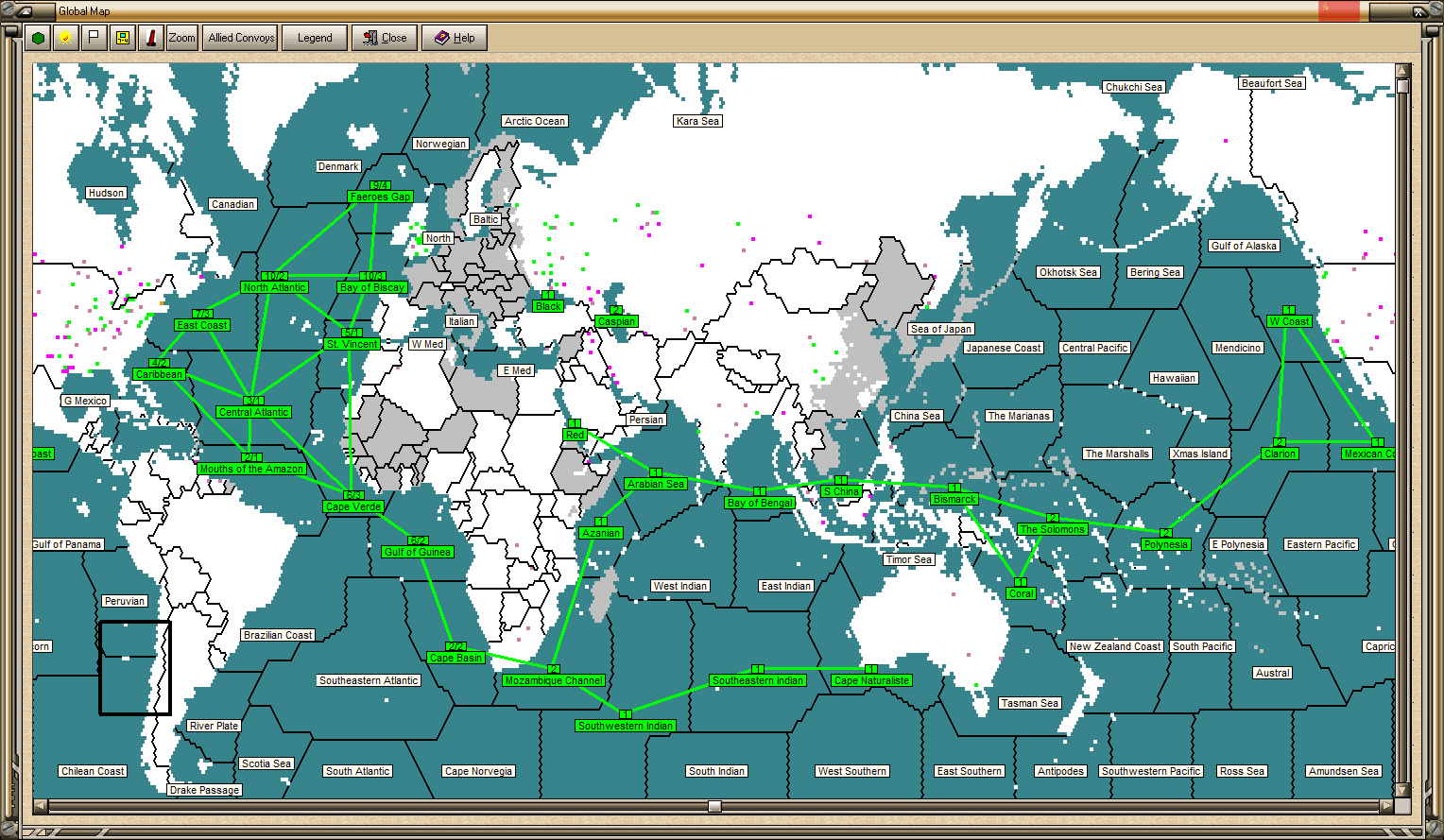This screenshot has width=1444, height=840.
Task: Select the Faeroes Gap convoy node
Action: [x=380, y=197]
